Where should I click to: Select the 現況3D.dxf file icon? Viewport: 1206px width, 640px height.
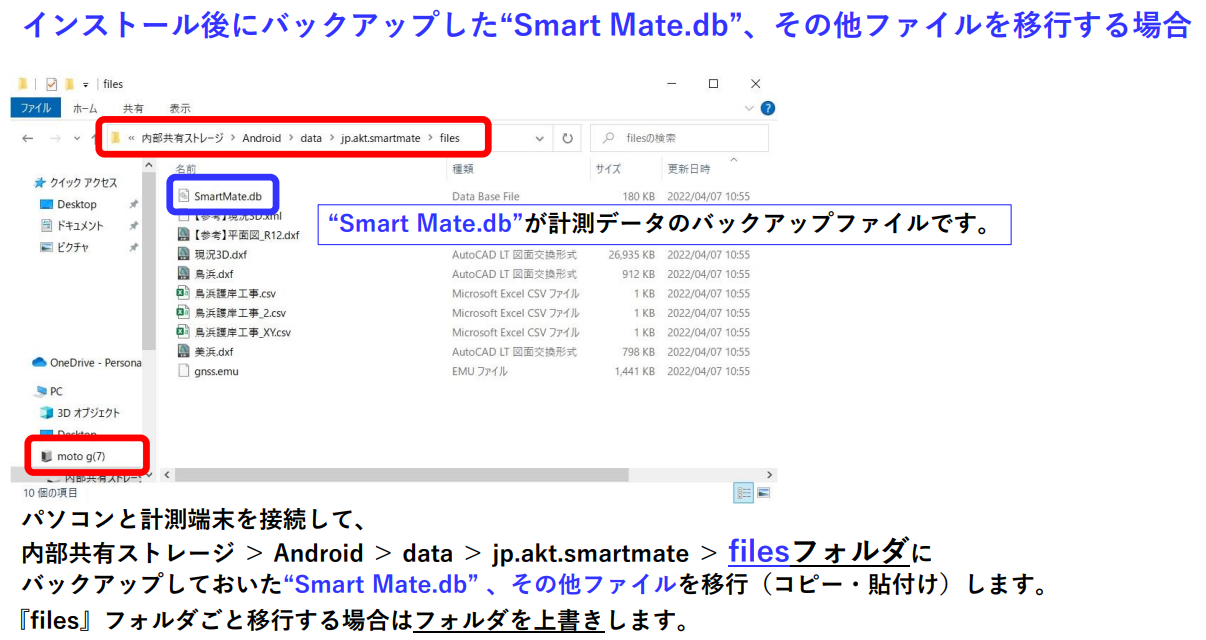point(183,254)
